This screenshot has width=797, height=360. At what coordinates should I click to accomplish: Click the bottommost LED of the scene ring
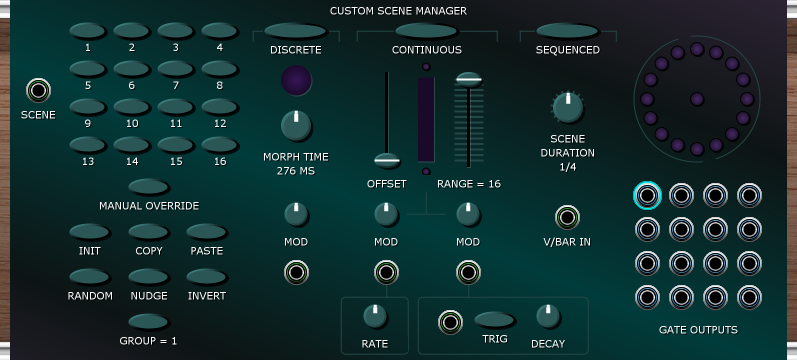[697, 149]
